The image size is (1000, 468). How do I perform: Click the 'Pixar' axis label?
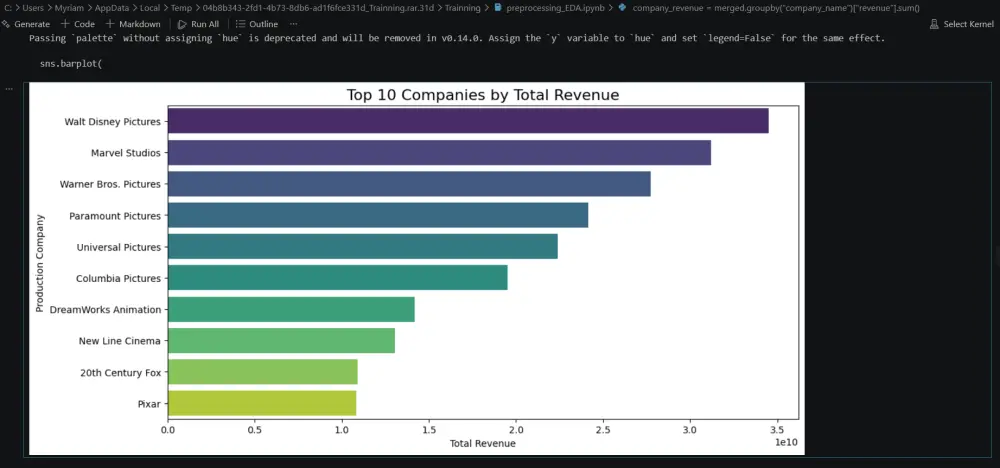149,404
